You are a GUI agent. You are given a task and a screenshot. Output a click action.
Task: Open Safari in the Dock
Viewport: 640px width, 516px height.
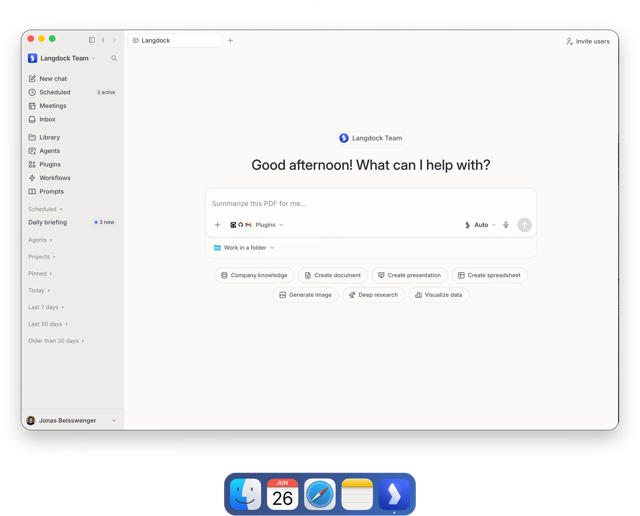pyautogui.click(x=320, y=494)
